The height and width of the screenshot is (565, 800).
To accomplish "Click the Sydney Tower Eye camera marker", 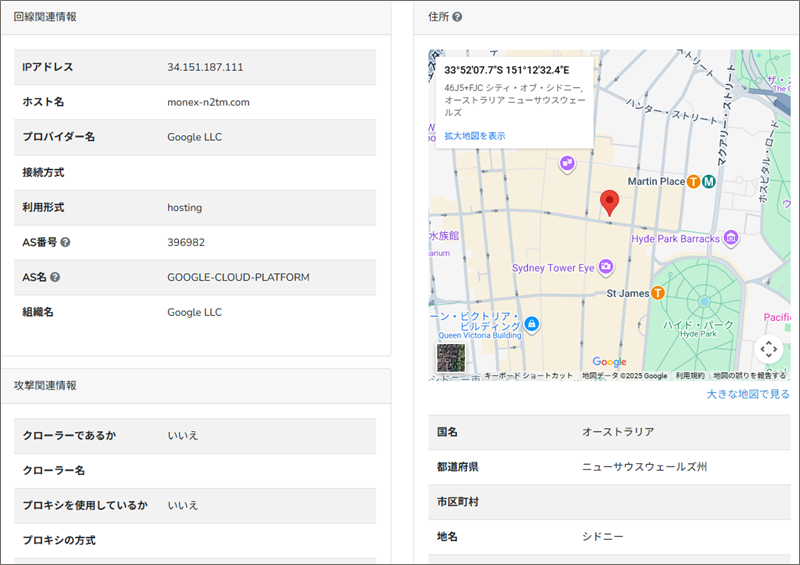I will 606,268.
